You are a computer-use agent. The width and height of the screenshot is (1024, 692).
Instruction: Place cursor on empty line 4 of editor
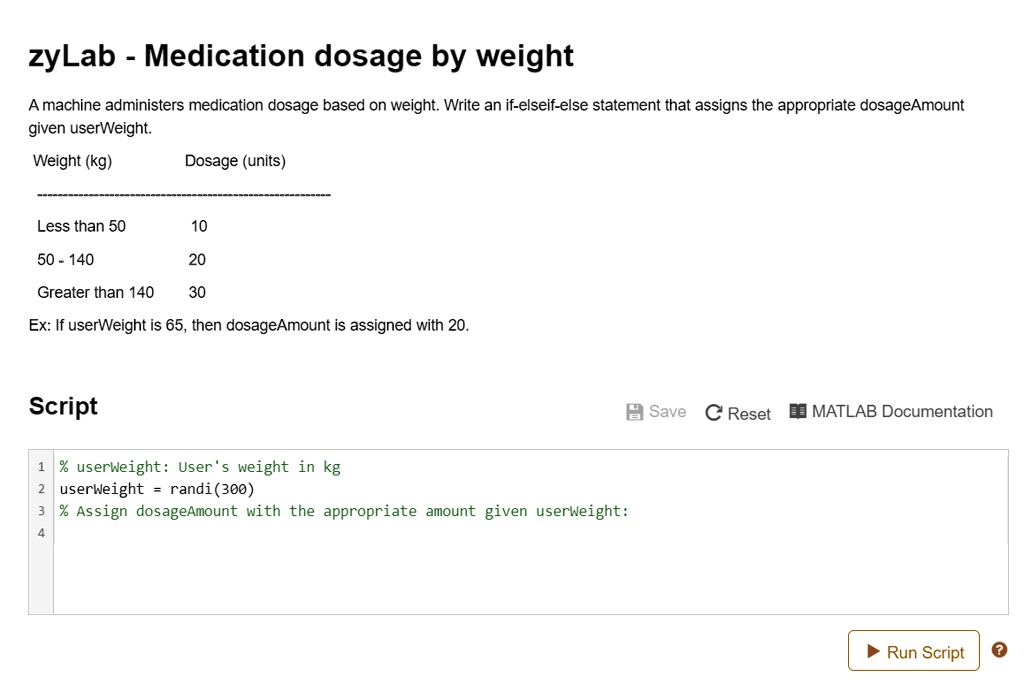click(530, 533)
